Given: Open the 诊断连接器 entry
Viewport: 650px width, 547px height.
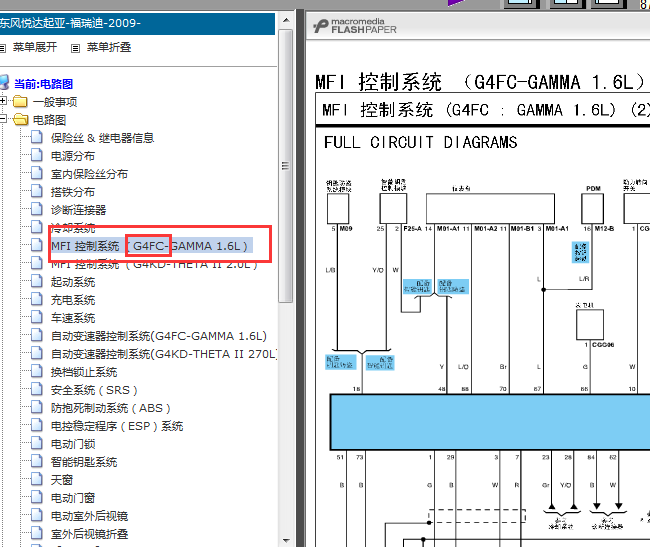Looking at the screenshot, I should (x=78, y=210).
